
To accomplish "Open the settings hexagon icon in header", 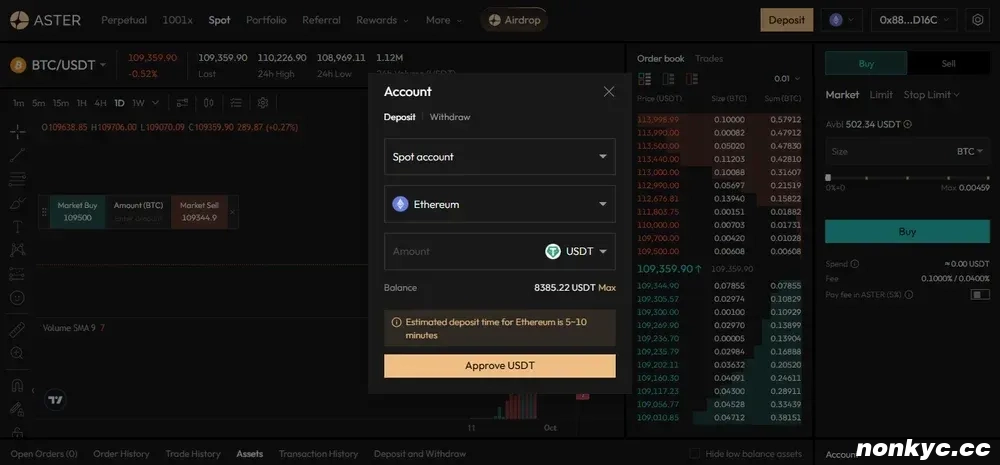I will click(977, 20).
